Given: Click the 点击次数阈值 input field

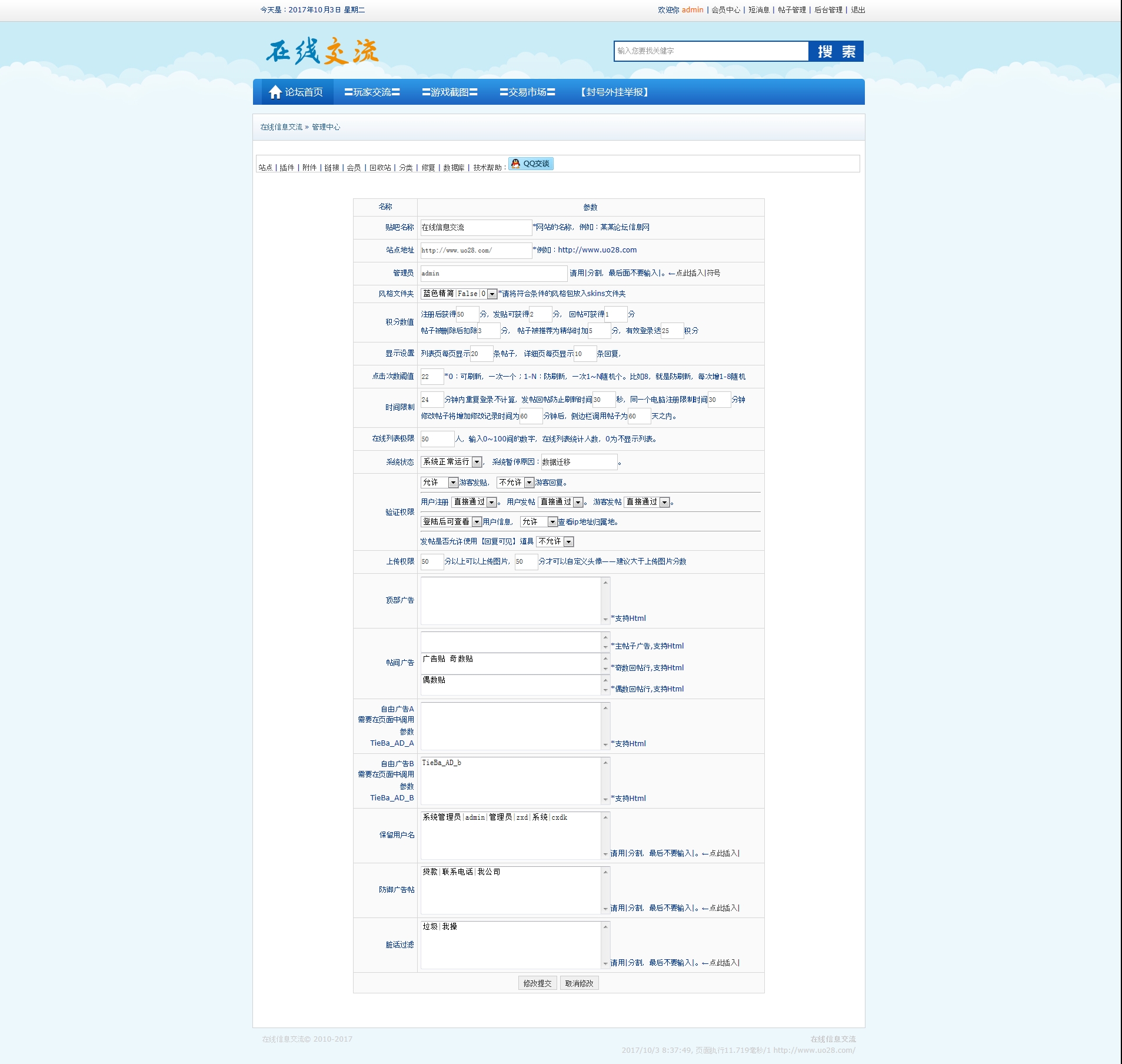Looking at the screenshot, I should tap(432, 377).
